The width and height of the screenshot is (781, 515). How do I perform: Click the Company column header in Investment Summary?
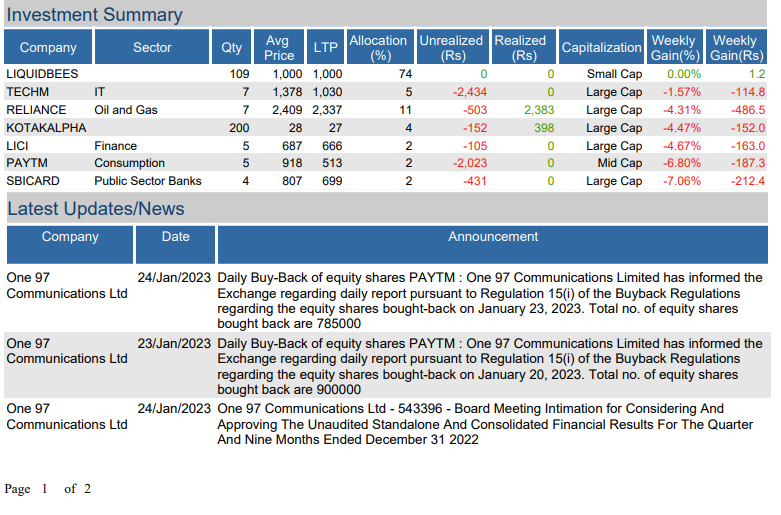tap(48, 47)
